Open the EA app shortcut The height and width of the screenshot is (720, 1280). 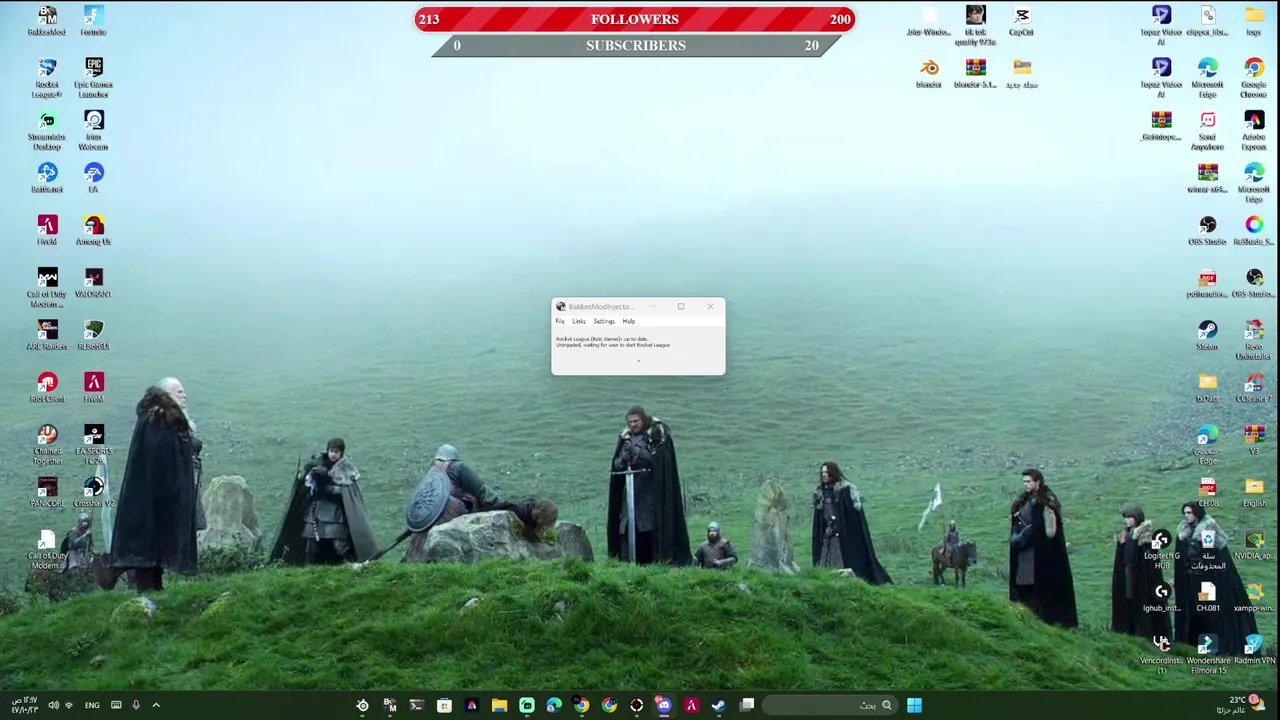[x=93, y=178]
